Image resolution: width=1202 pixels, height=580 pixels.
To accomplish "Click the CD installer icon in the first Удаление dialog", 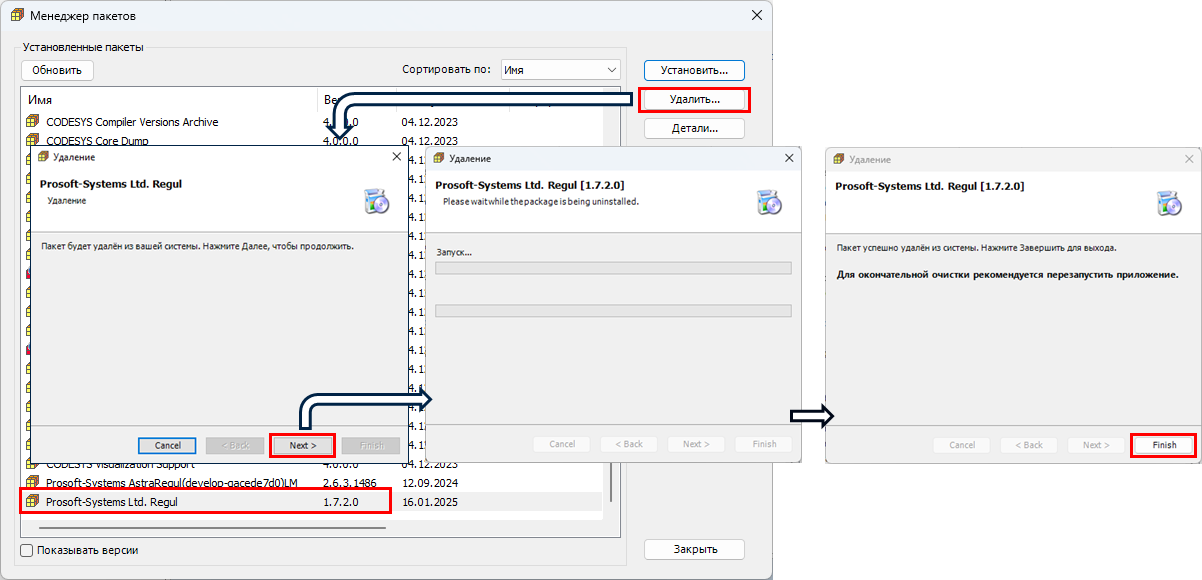I will coord(377,201).
